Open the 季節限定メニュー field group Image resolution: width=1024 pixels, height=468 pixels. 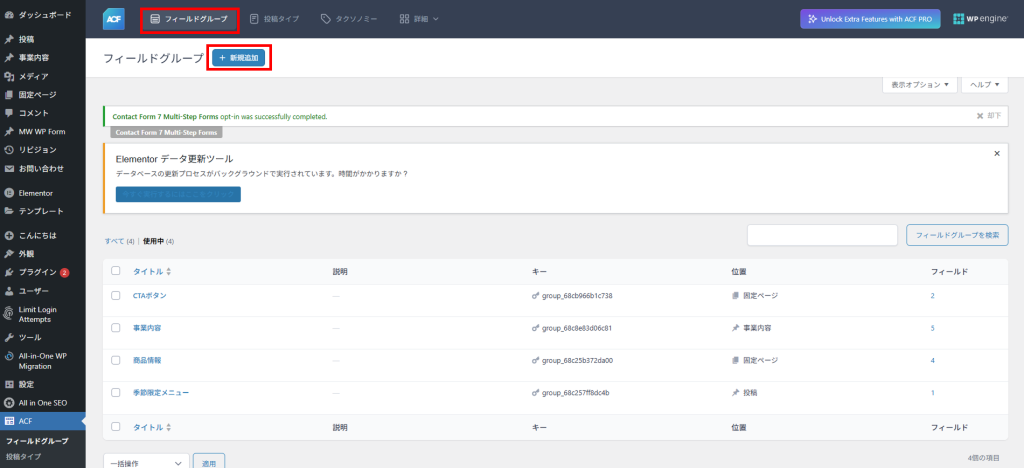pos(160,393)
